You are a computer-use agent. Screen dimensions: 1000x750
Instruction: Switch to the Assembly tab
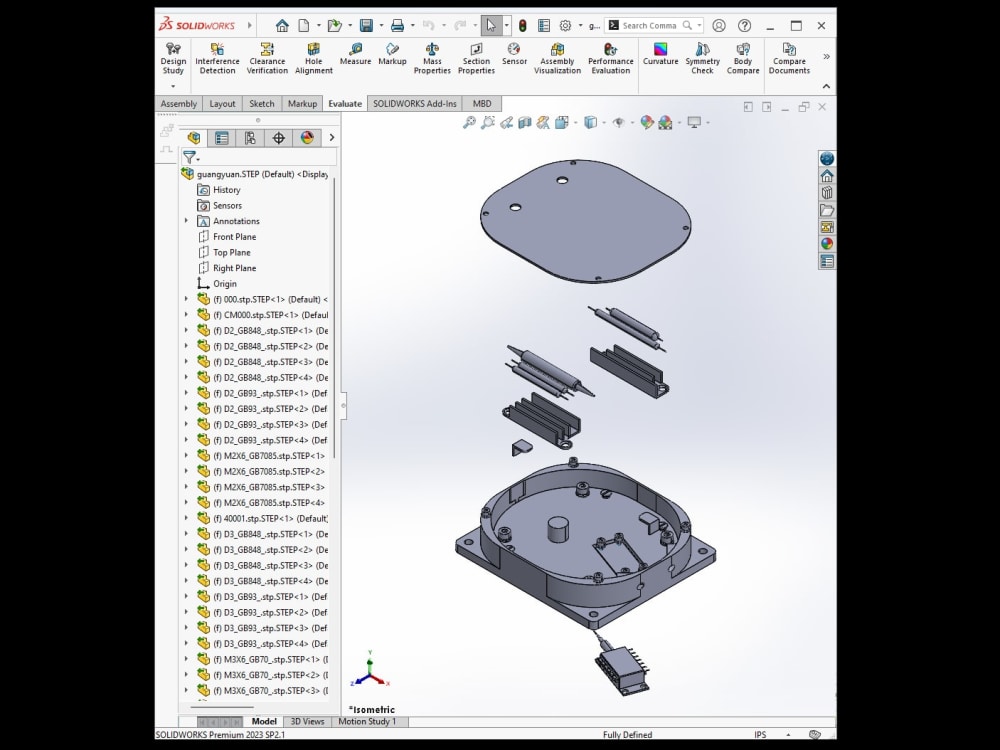pos(179,103)
